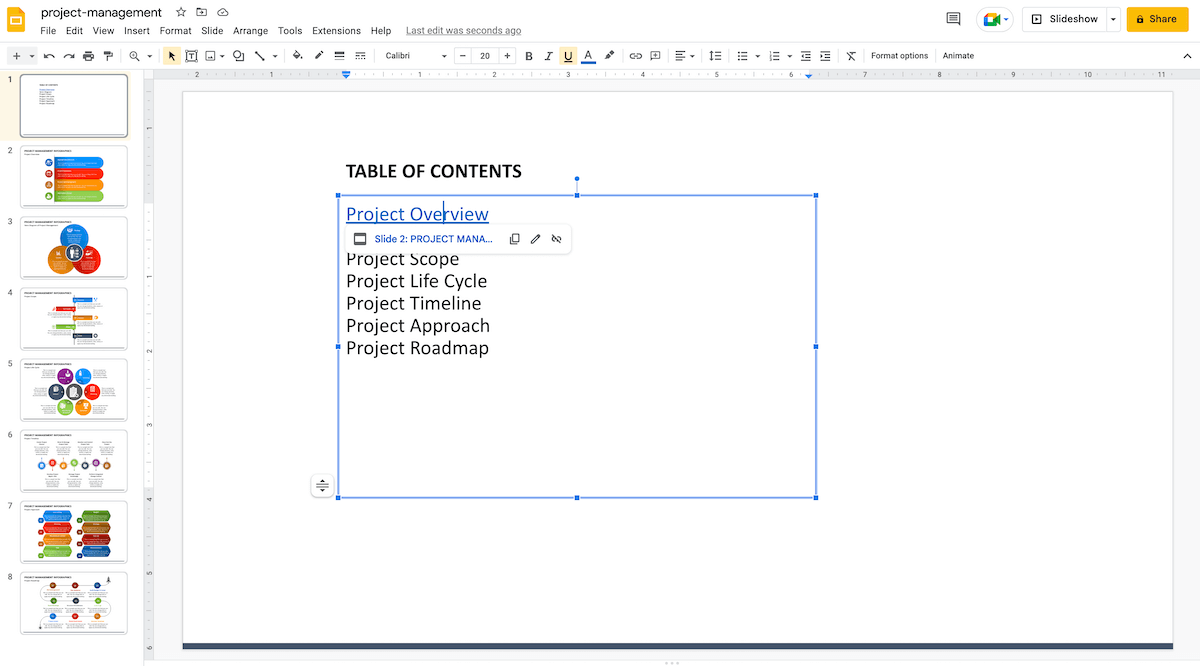Toggle bold formatting
The height and width of the screenshot is (666, 1200).
(529, 56)
